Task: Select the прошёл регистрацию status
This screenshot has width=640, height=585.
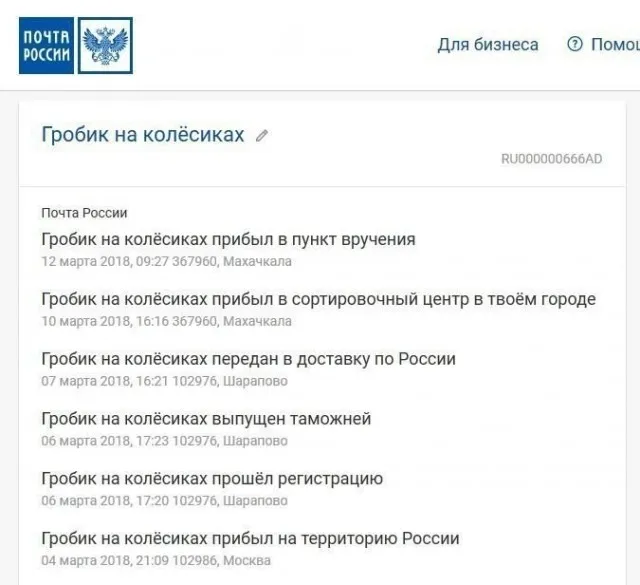Action: click(212, 479)
